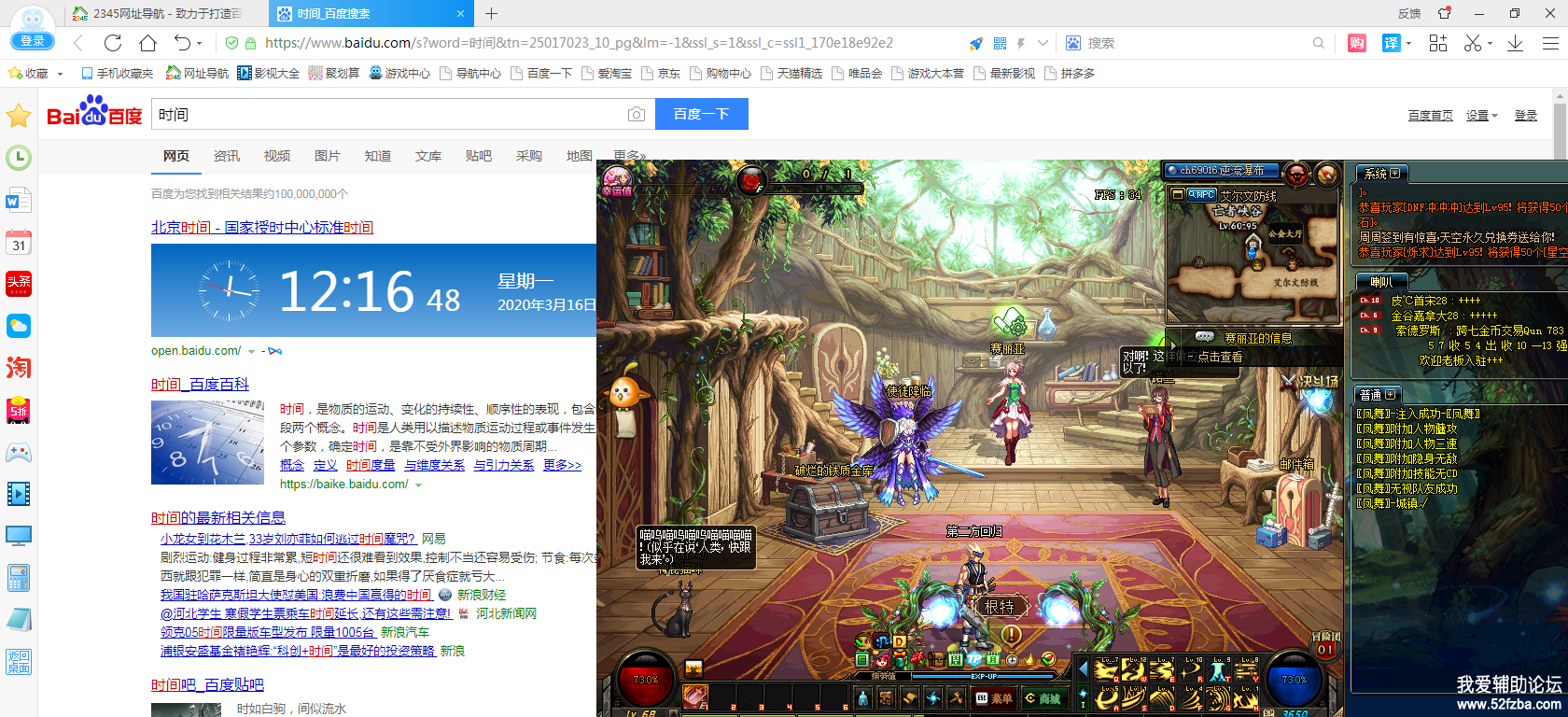Open the sidebar 头条 news icon
The height and width of the screenshot is (717, 1568).
19,284
